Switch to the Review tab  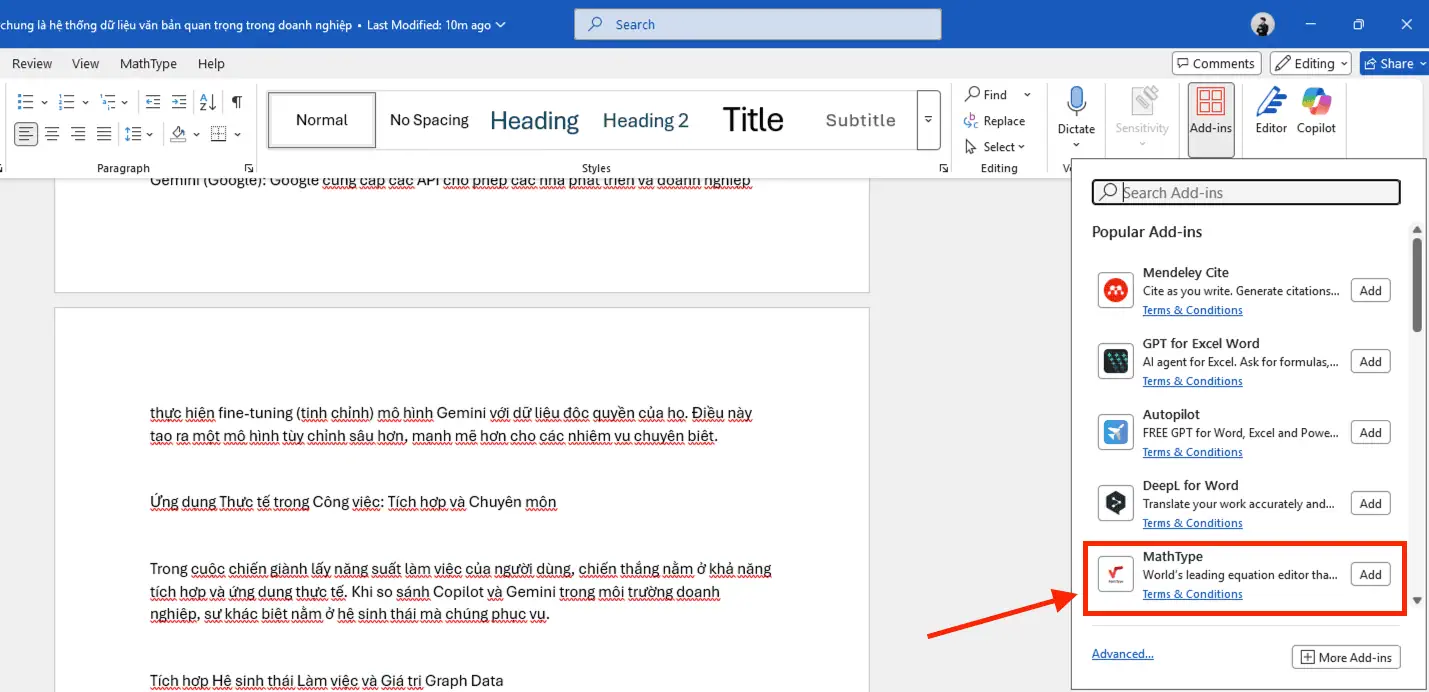point(31,63)
